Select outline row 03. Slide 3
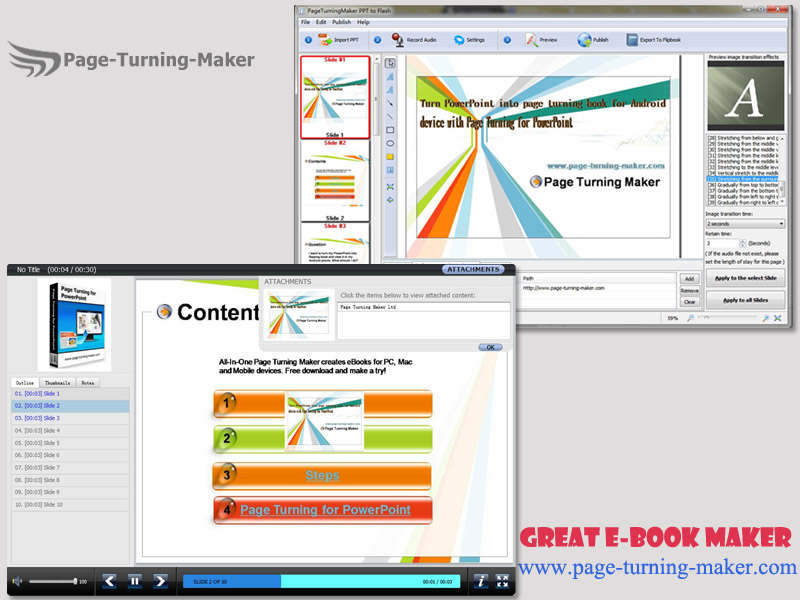The width and height of the screenshot is (800, 600). tap(70, 418)
